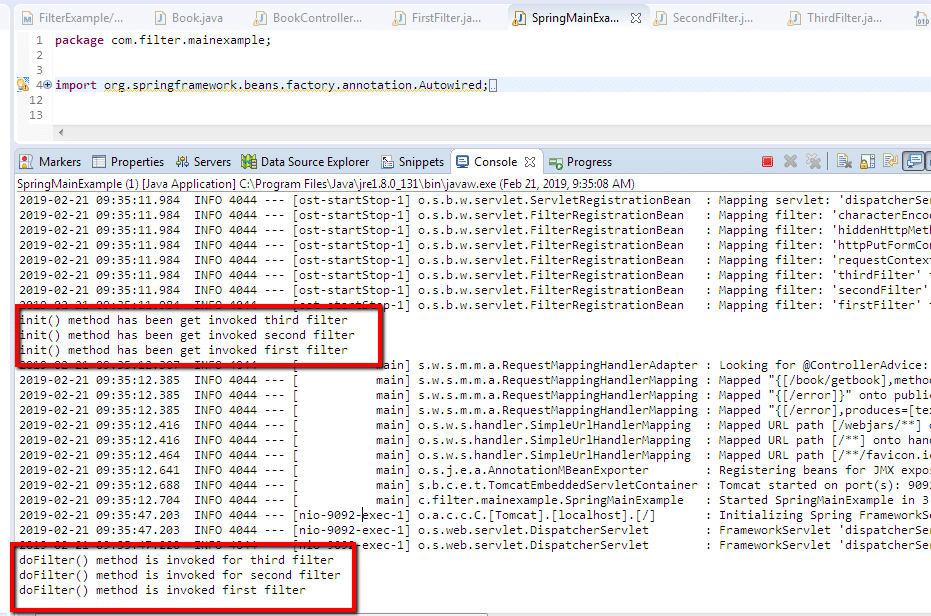The height and width of the screenshot is (616, 931).
Task: Toggle Word Wrap in console toolbar
Action: point(888,162)
